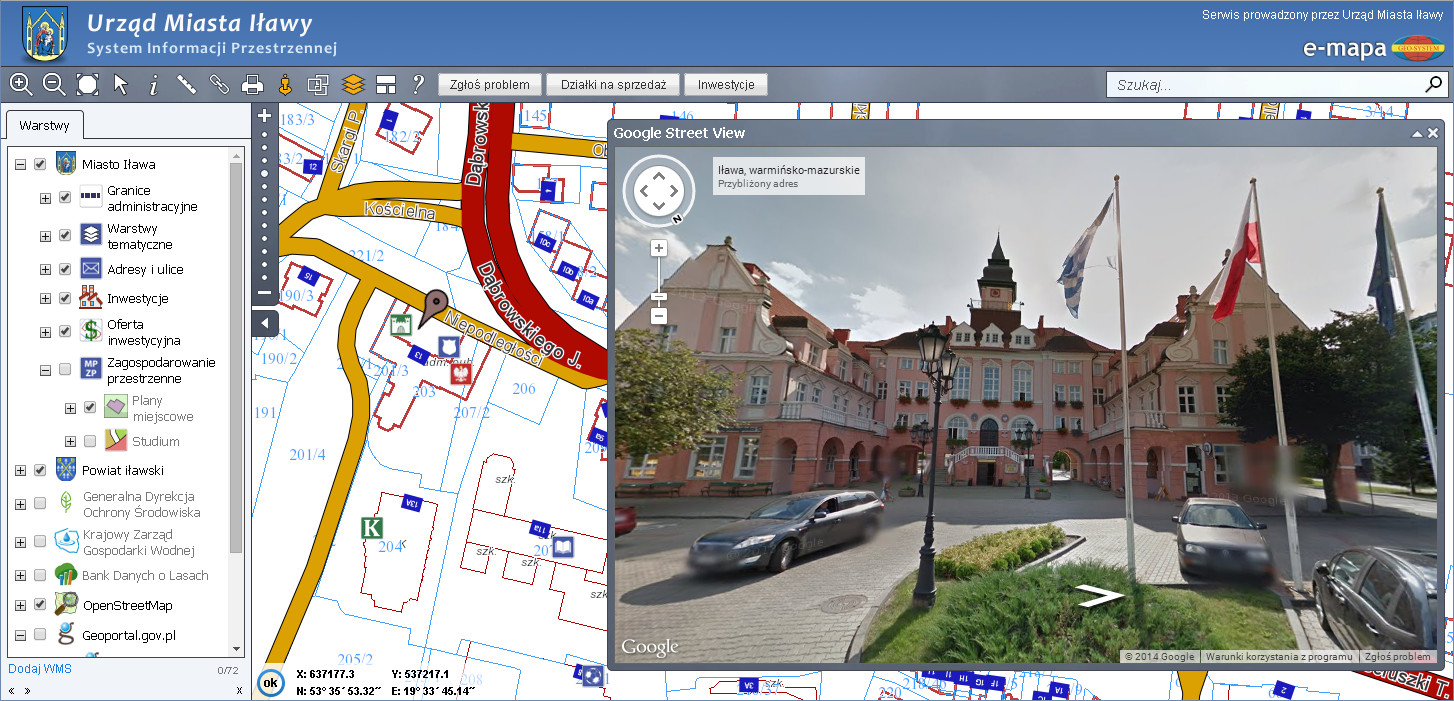Activate the arrow pointer selection tool

121,85
